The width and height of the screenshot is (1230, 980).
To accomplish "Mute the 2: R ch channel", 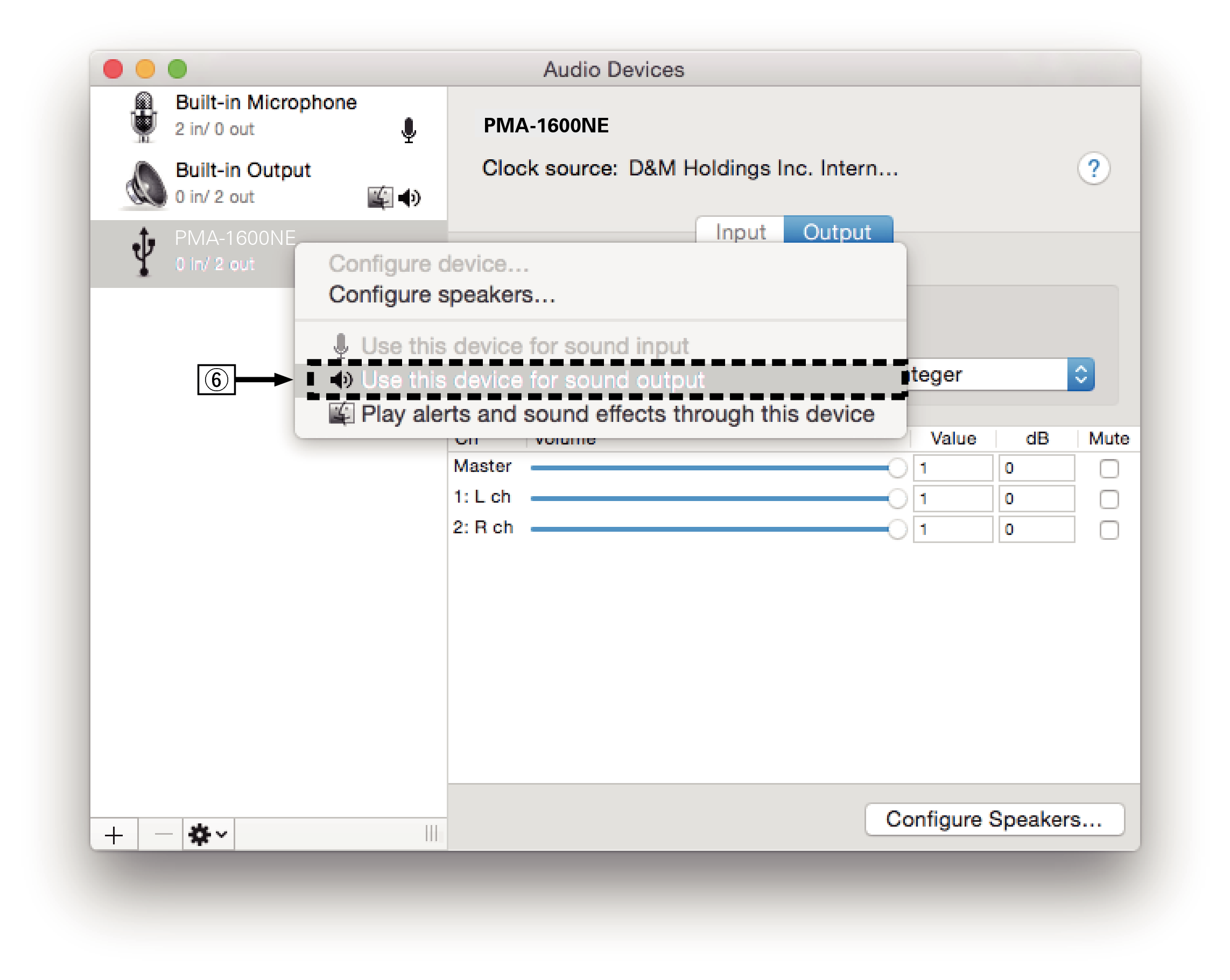I will click(x=1109, y=531).
